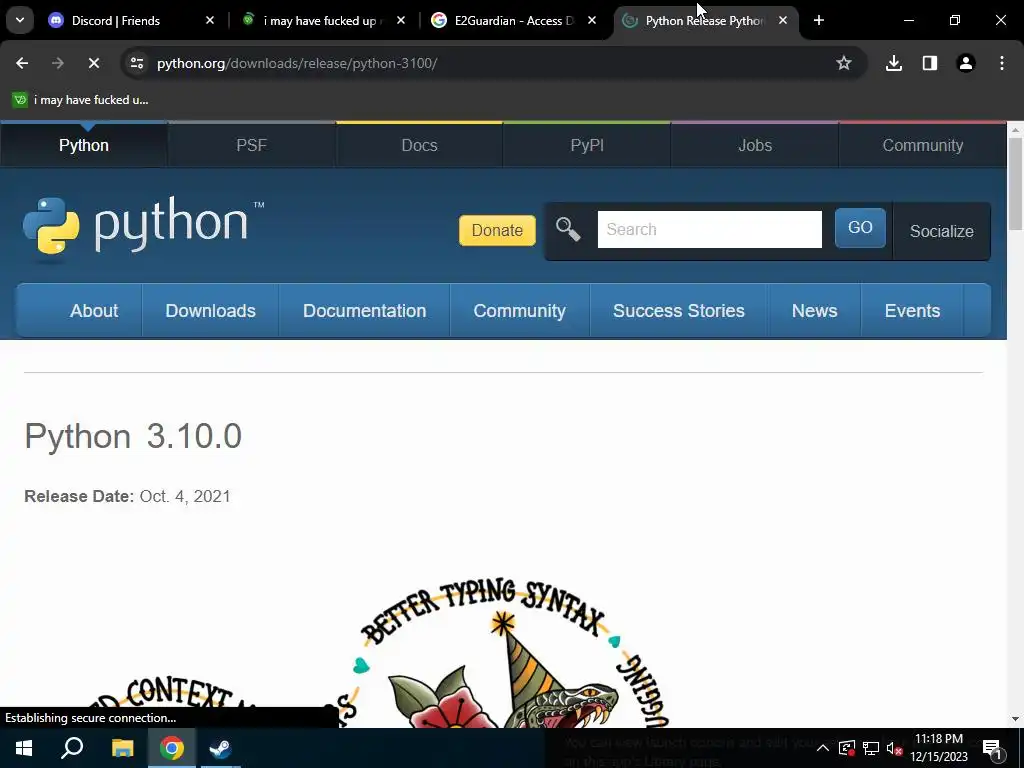This screenshot has width=1024, height=768.
Task: Open the Socialize menu
Action: [941, 231]
